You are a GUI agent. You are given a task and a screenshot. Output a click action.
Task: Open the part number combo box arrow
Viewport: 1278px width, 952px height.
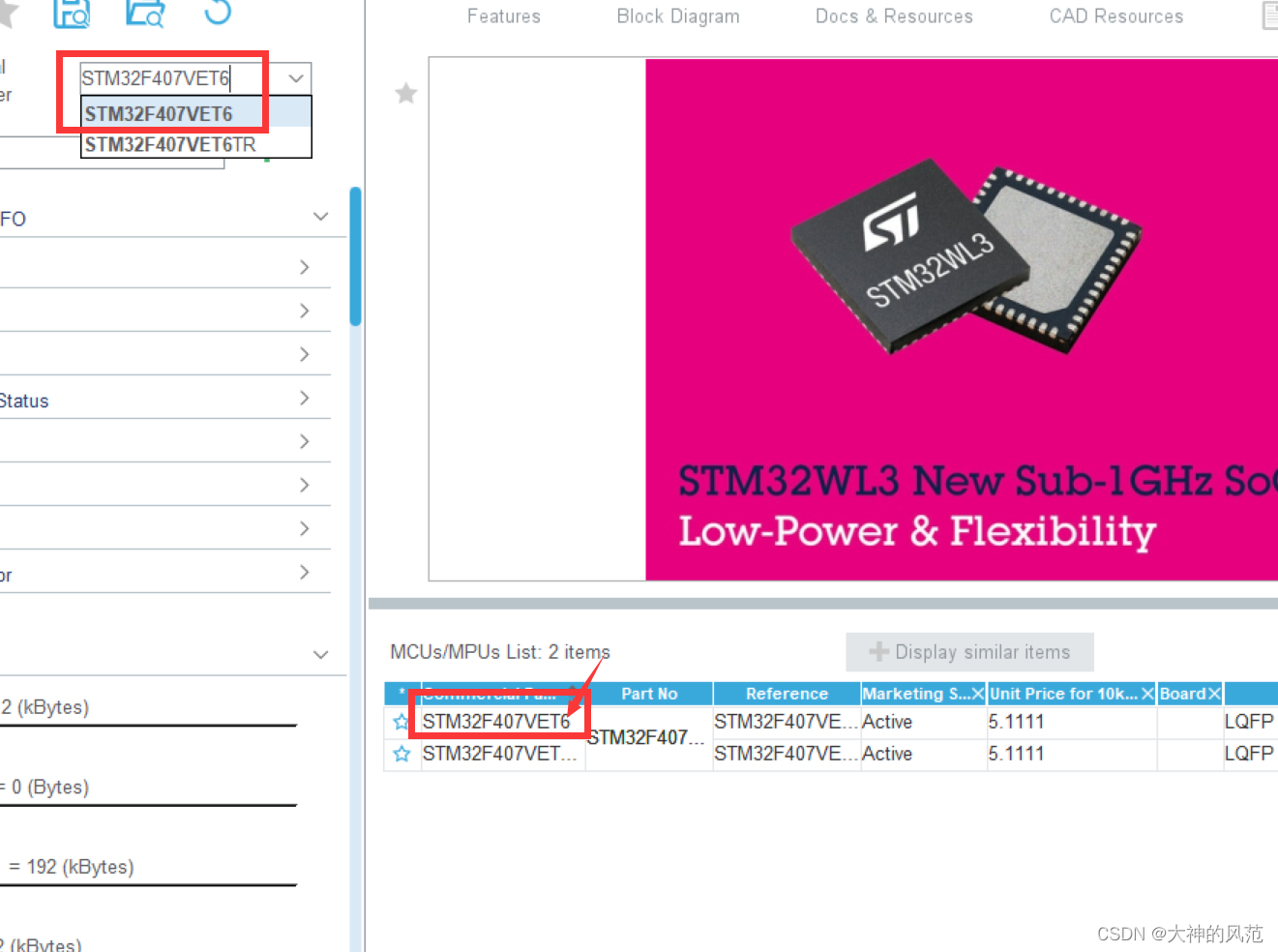tap(296, 78)
